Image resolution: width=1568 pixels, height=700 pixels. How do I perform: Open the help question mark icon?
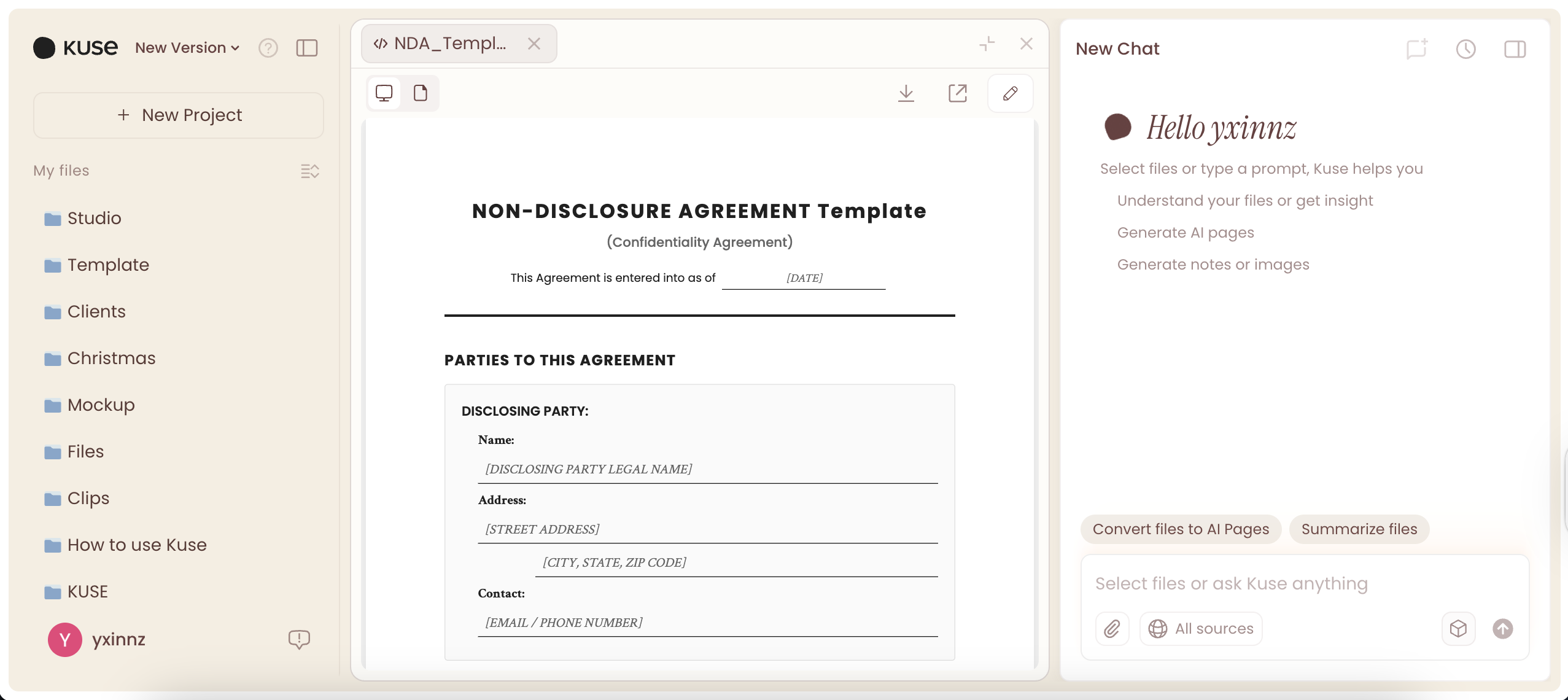[x=269, y=47]
